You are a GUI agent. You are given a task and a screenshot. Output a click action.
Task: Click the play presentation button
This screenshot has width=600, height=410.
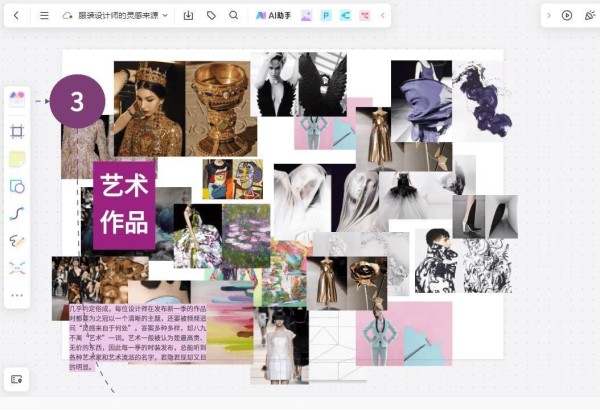pyautogui.click(x=567, y=16)
